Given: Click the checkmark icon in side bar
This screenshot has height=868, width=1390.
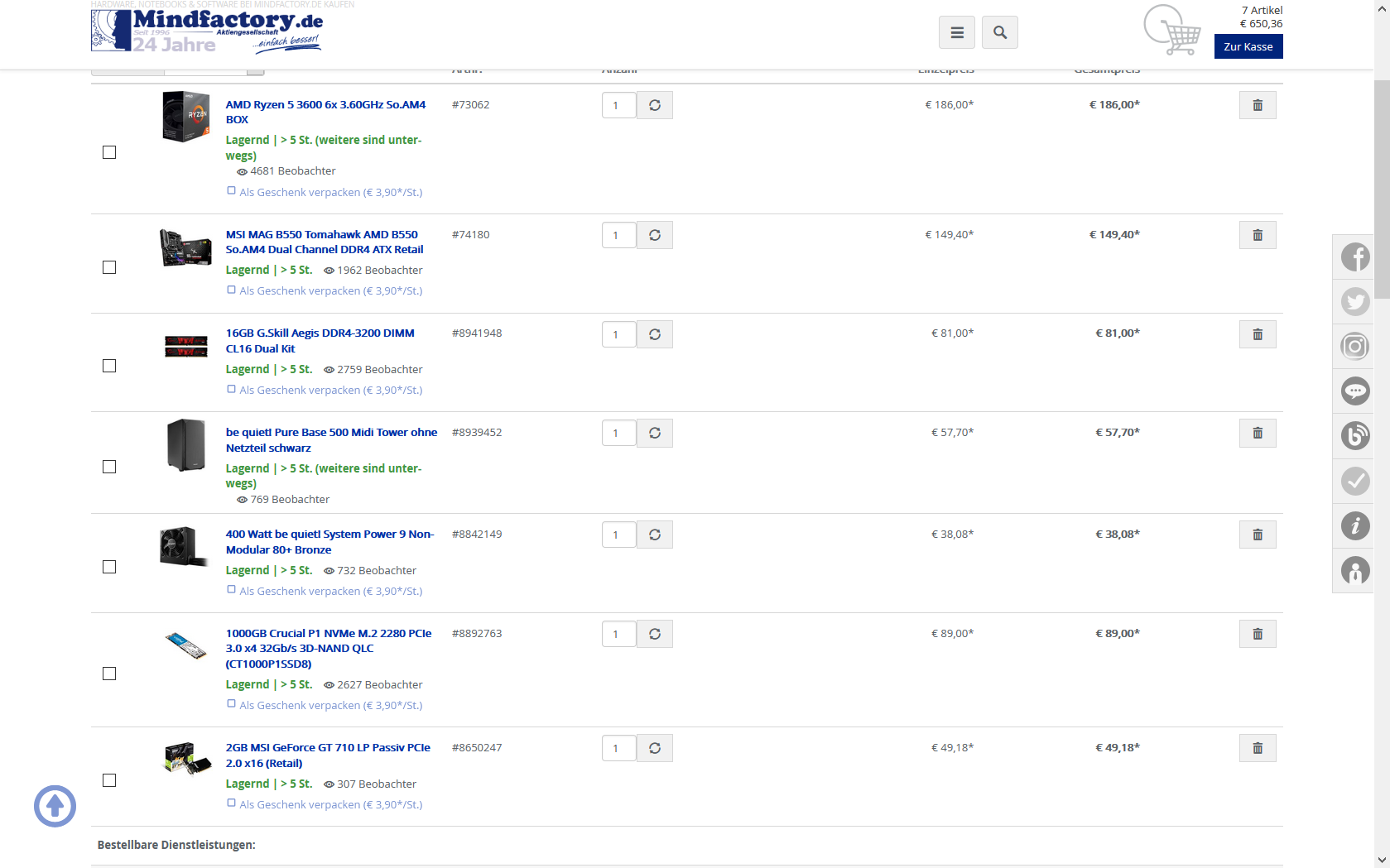Looking at the screenshot, I should point(1355,481).
